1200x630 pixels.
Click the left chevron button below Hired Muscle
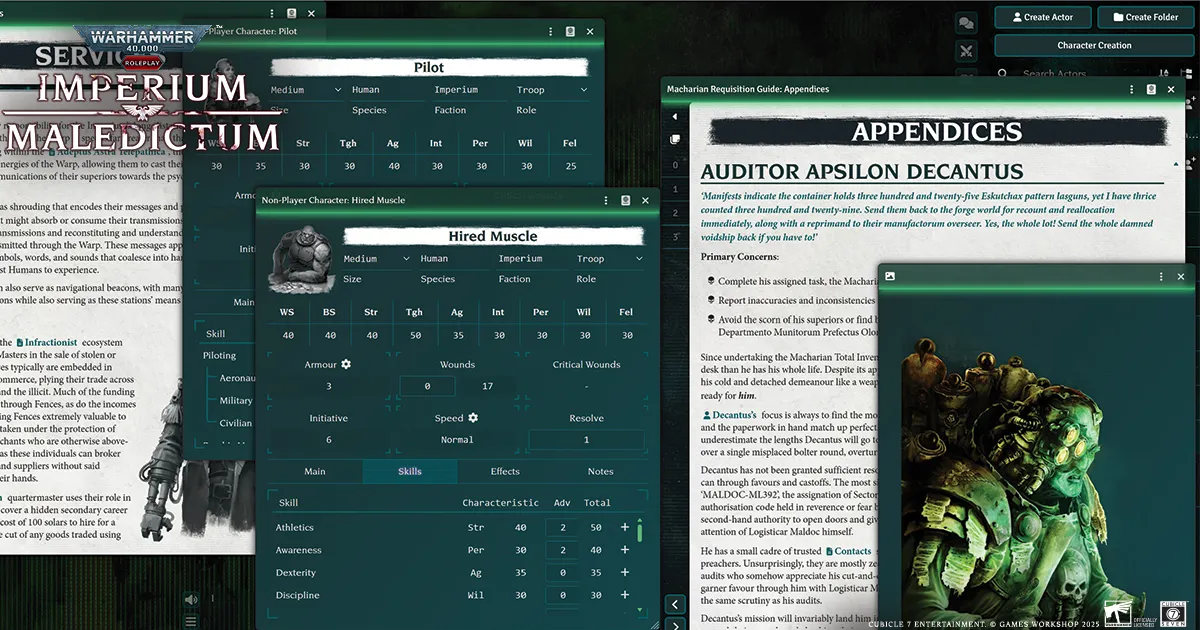point(676,604)
